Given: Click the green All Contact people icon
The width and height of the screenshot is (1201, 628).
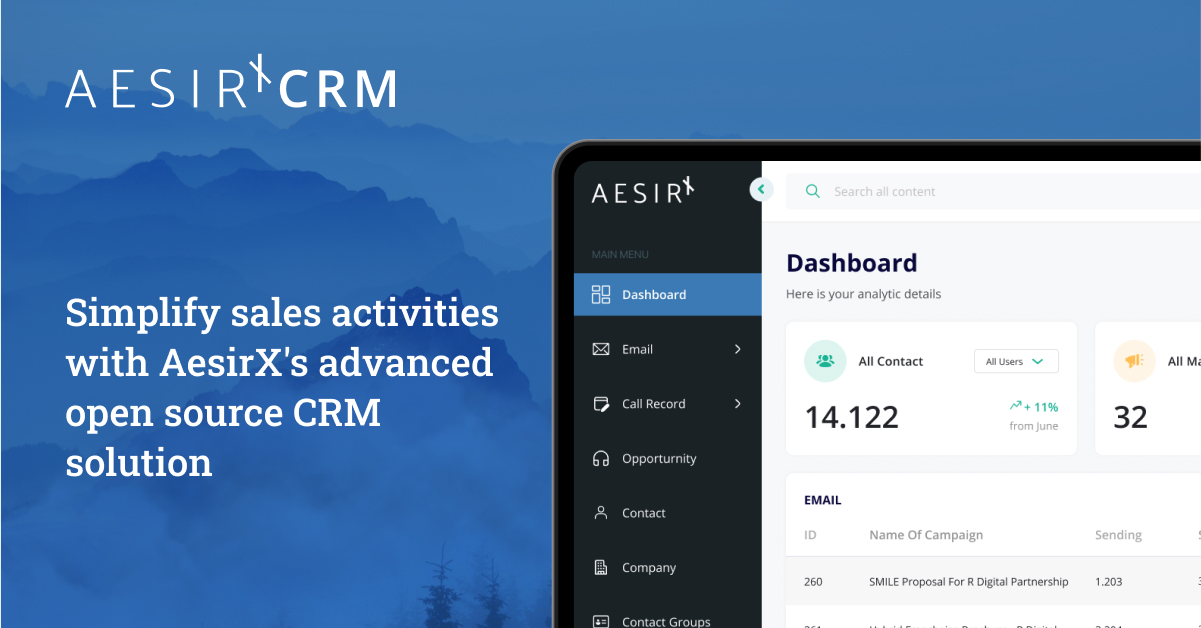Looking at the screenshot, I should point(825,361).
